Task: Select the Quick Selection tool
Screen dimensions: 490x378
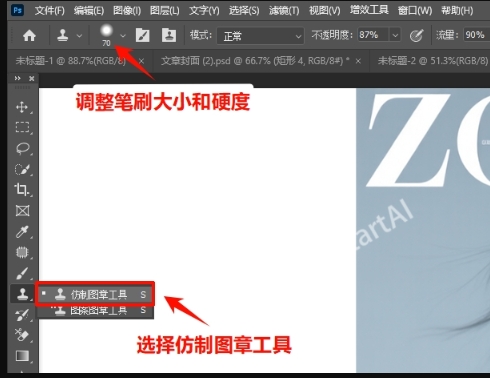Action: tap(22, 169)
